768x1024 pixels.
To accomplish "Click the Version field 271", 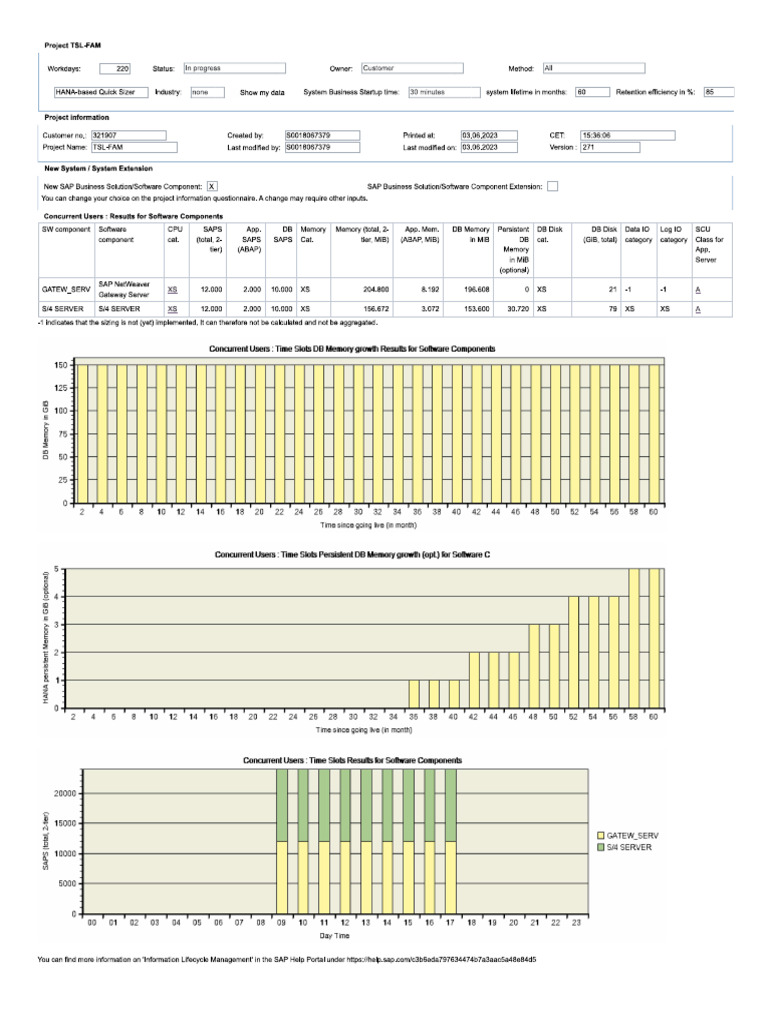I will click(x=610, y=147).
